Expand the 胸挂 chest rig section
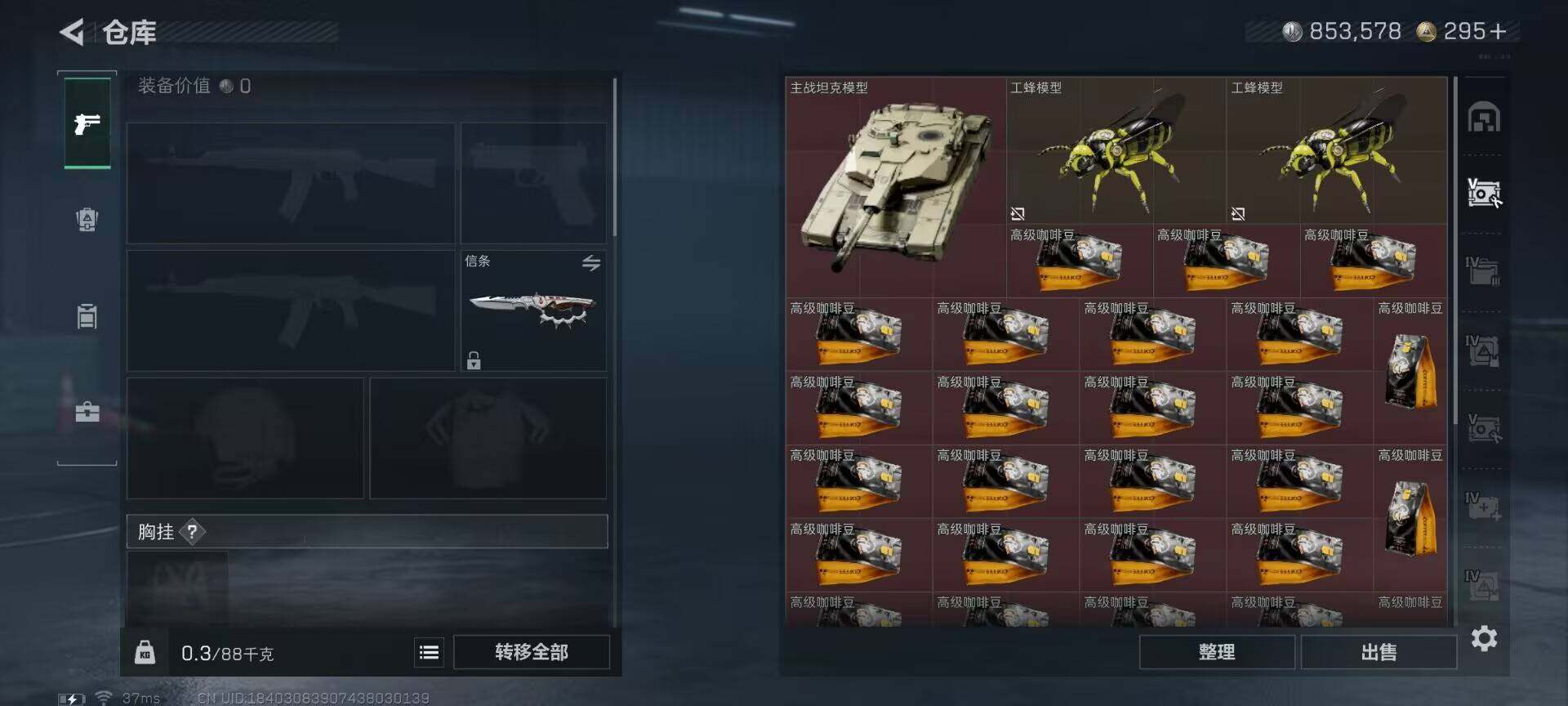The width and height of the screenshot is (1568, 706). click(367, 531)
